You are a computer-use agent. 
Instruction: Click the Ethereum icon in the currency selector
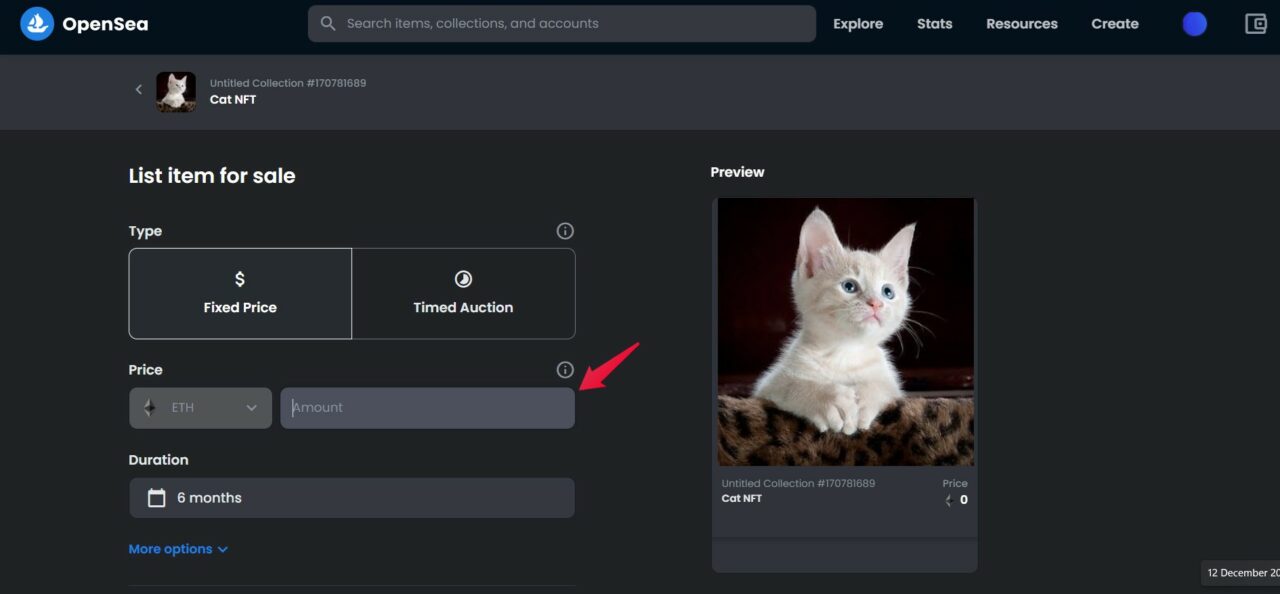150,407
